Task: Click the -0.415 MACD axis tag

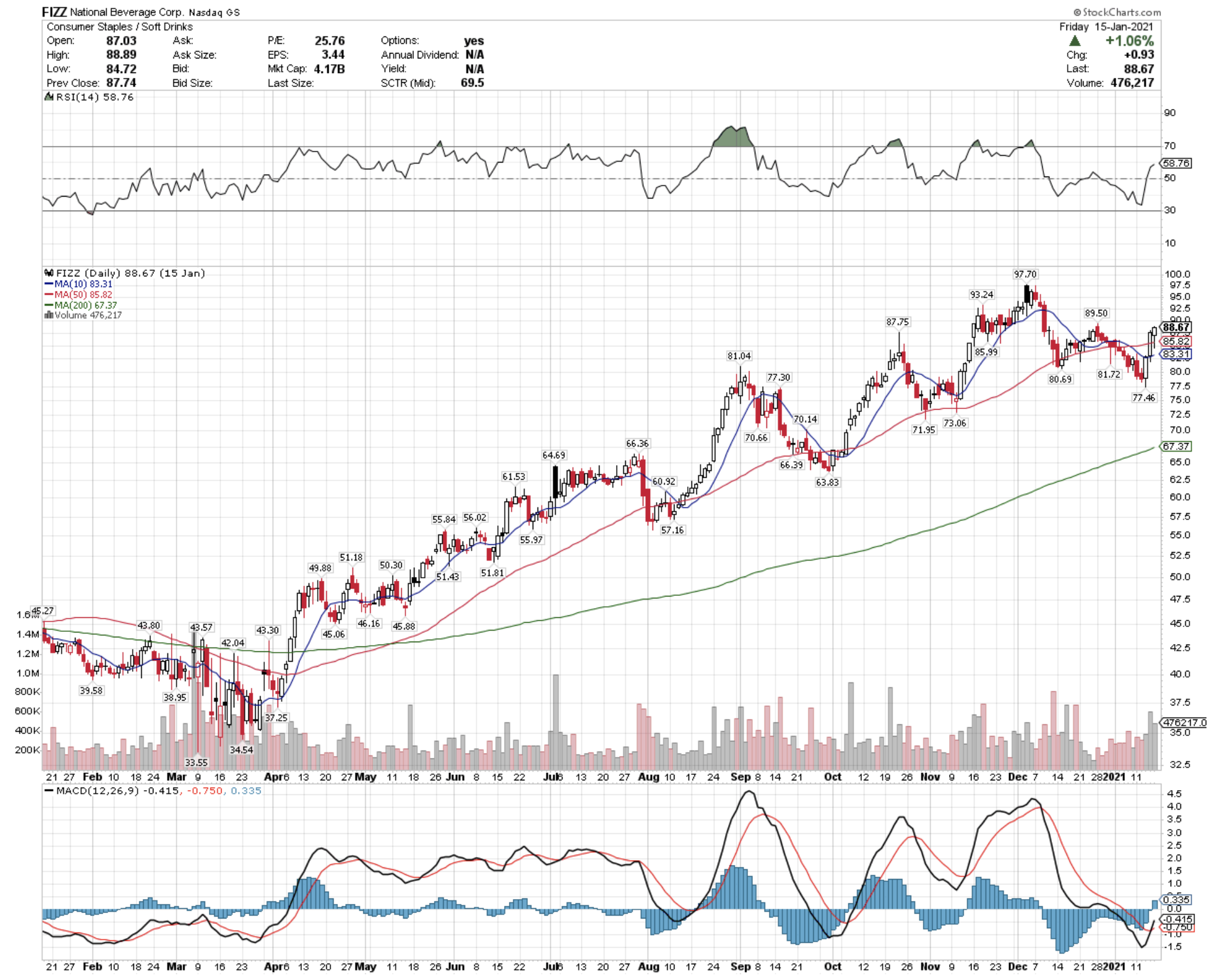Action: (x=1178, y=919)
